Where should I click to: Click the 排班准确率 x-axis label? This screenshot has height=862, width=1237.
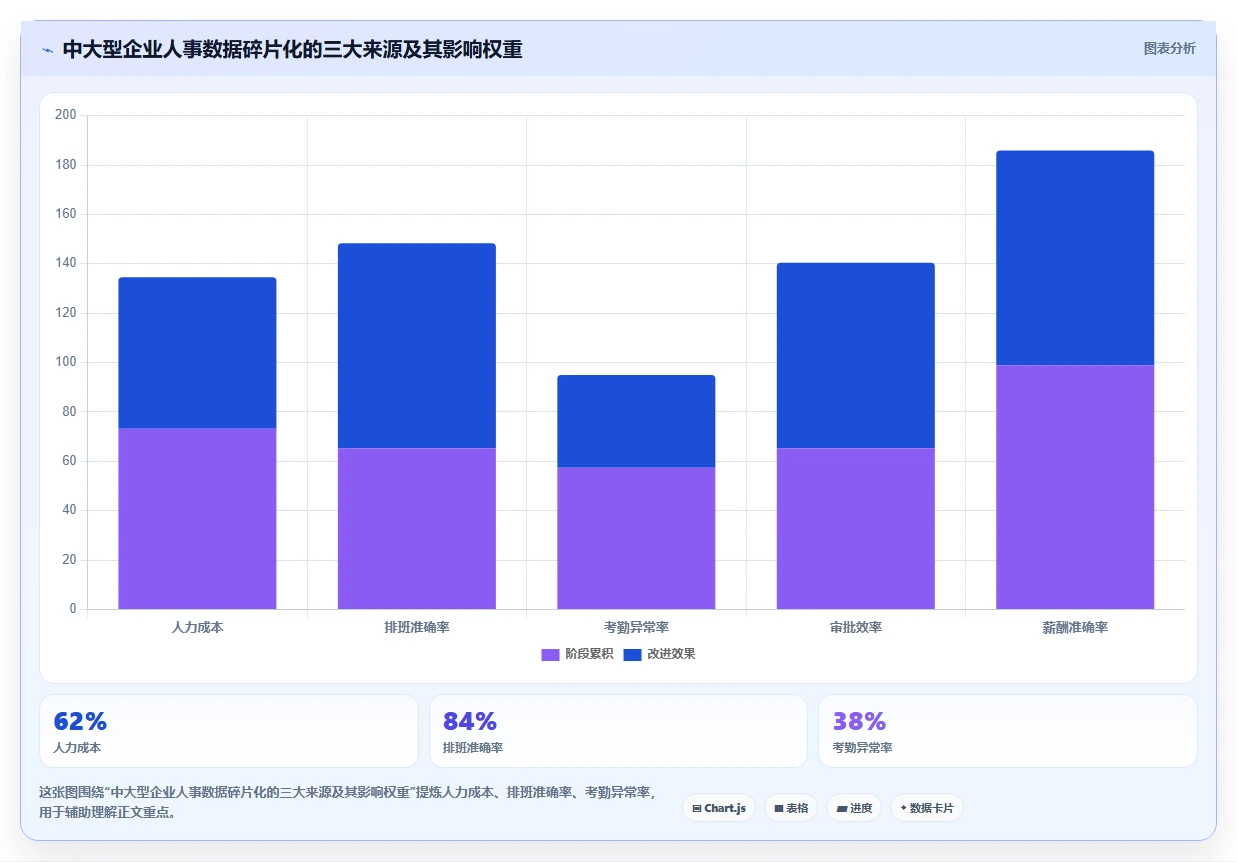(417, 628)
